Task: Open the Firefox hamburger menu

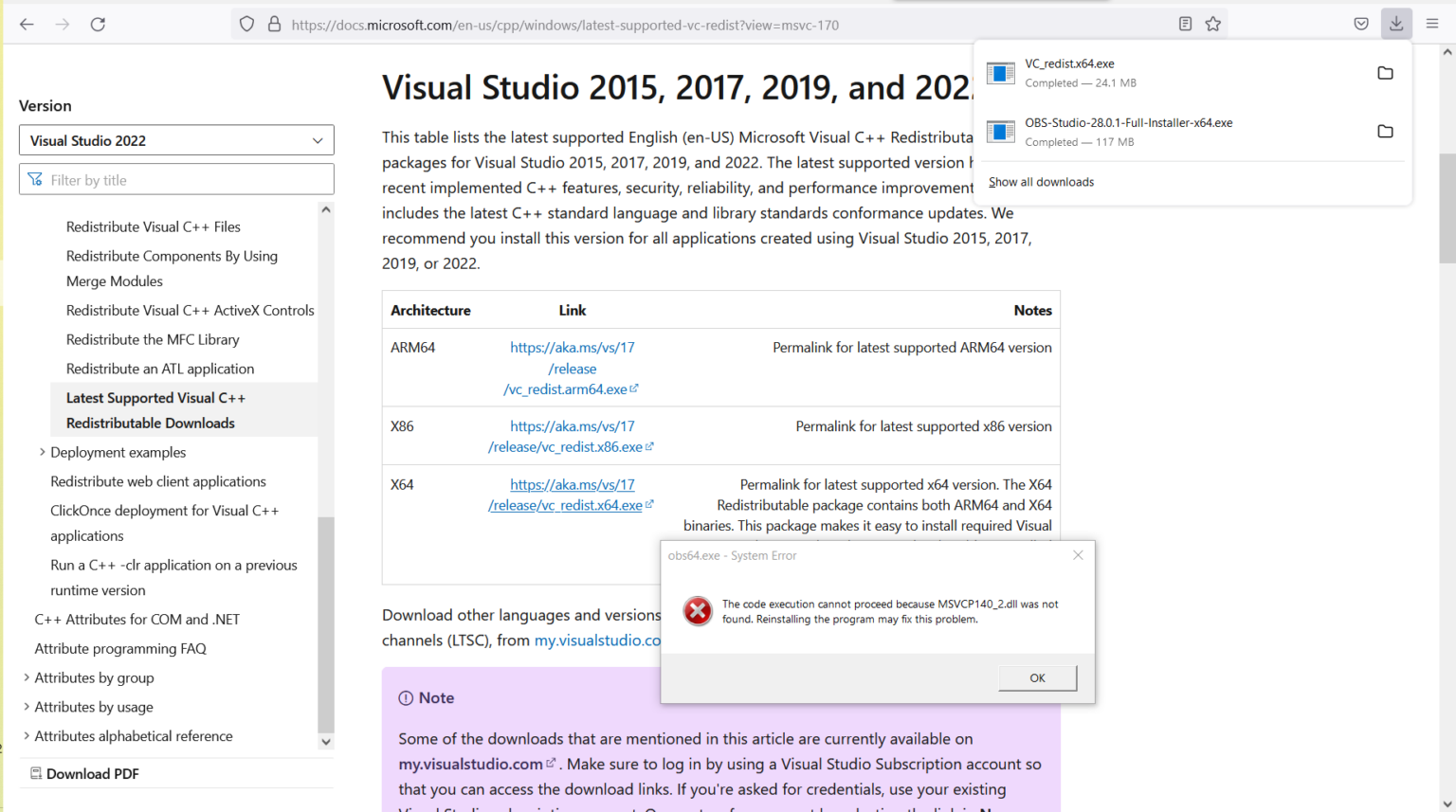Action: tap(1432, 25)
